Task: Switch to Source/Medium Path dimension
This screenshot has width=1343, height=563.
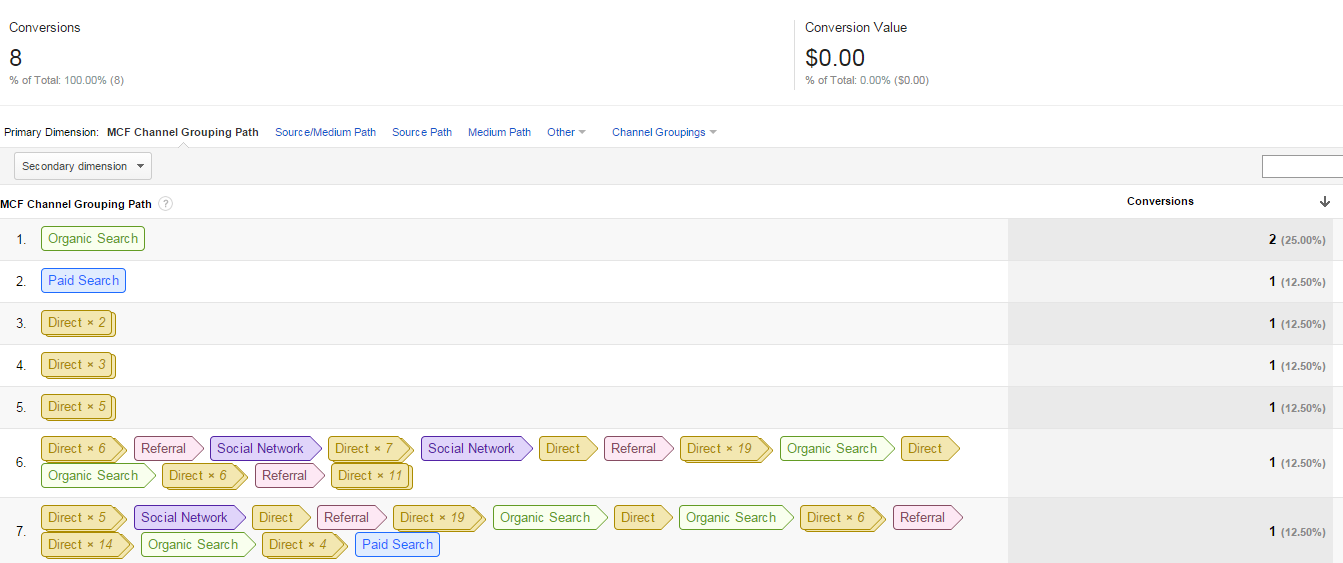Action: point(325,132)
